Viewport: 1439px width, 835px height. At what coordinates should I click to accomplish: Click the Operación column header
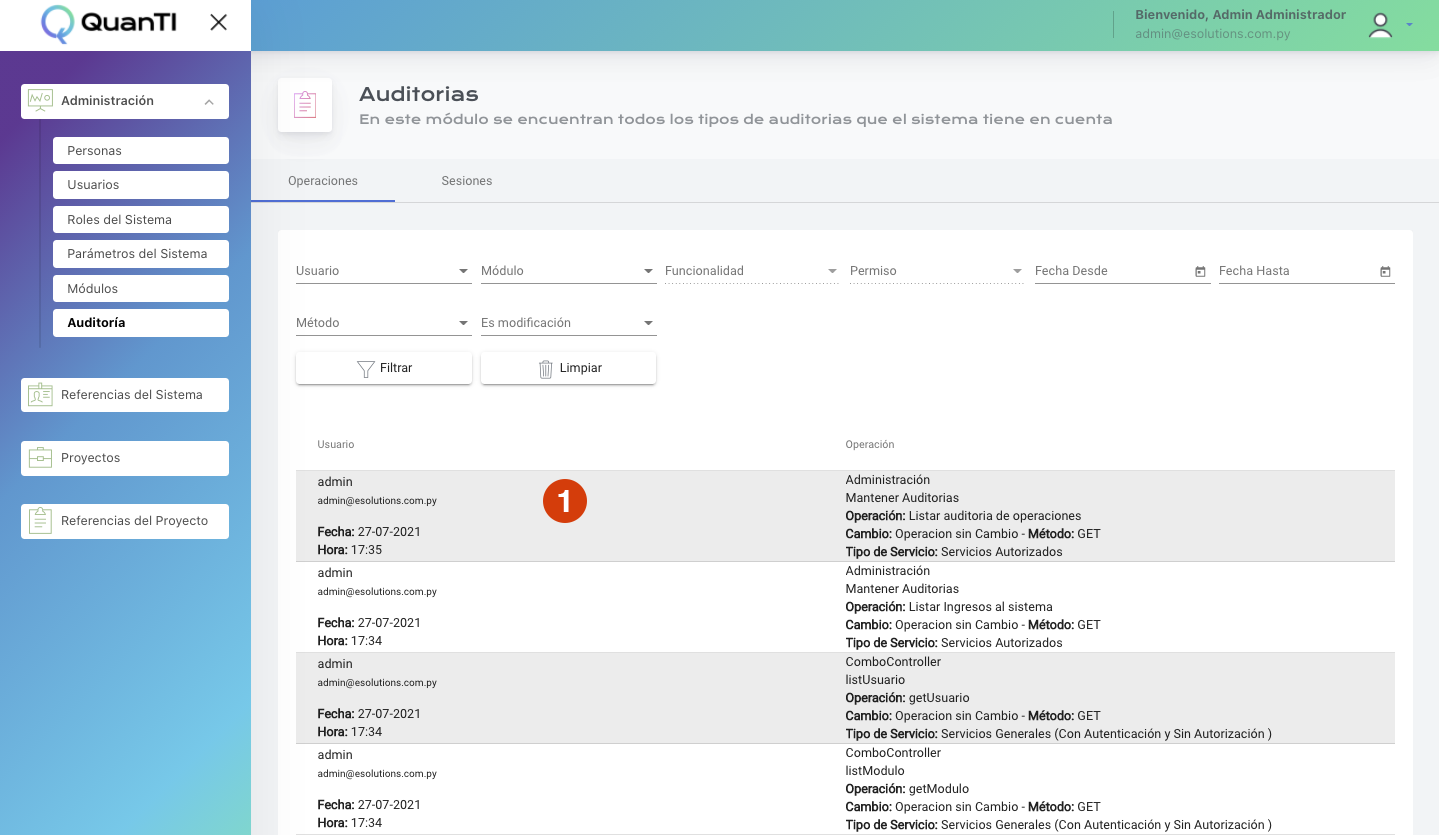[870, 444]
